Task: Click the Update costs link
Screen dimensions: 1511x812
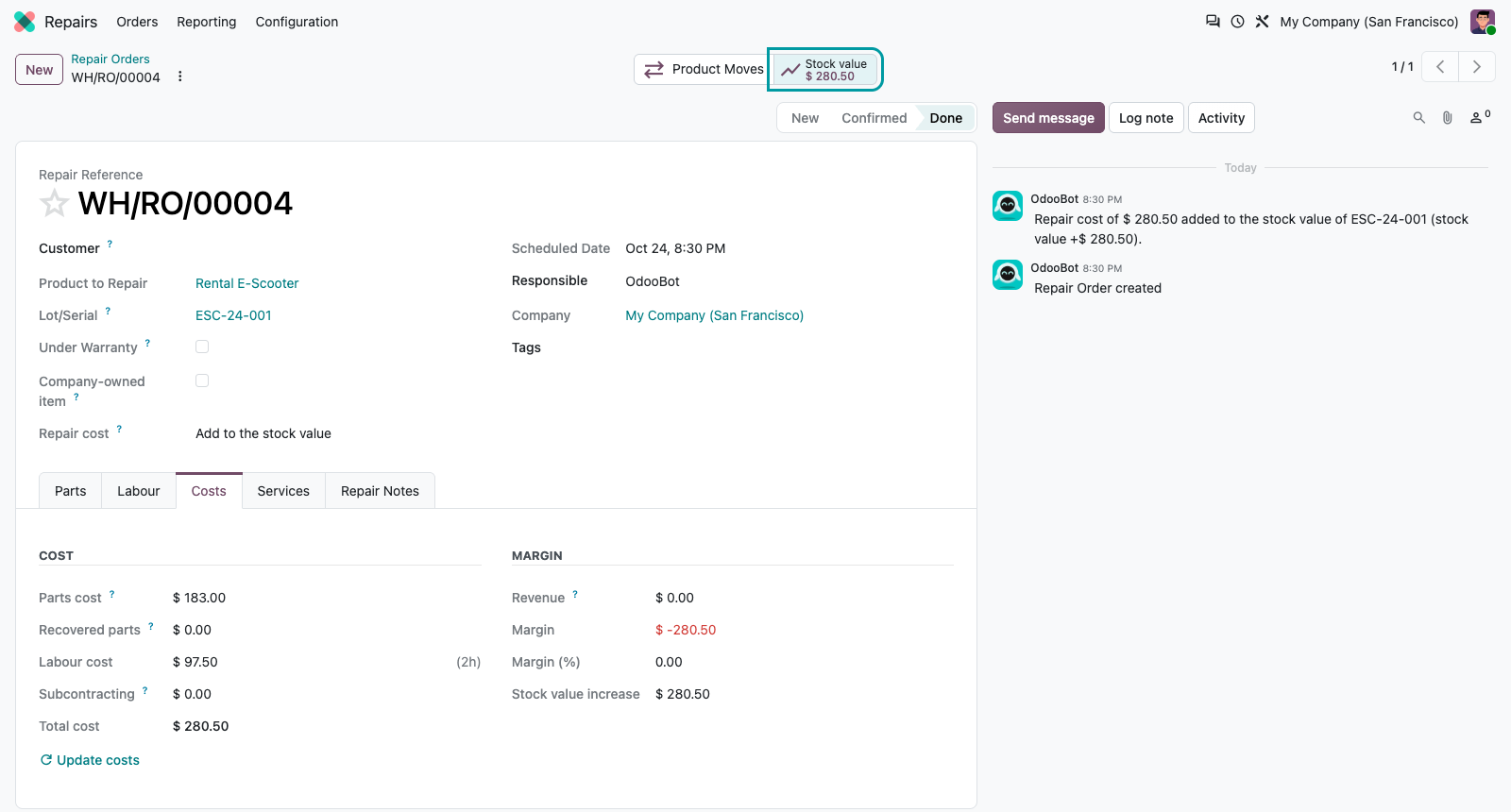Action: click(90, 760)
